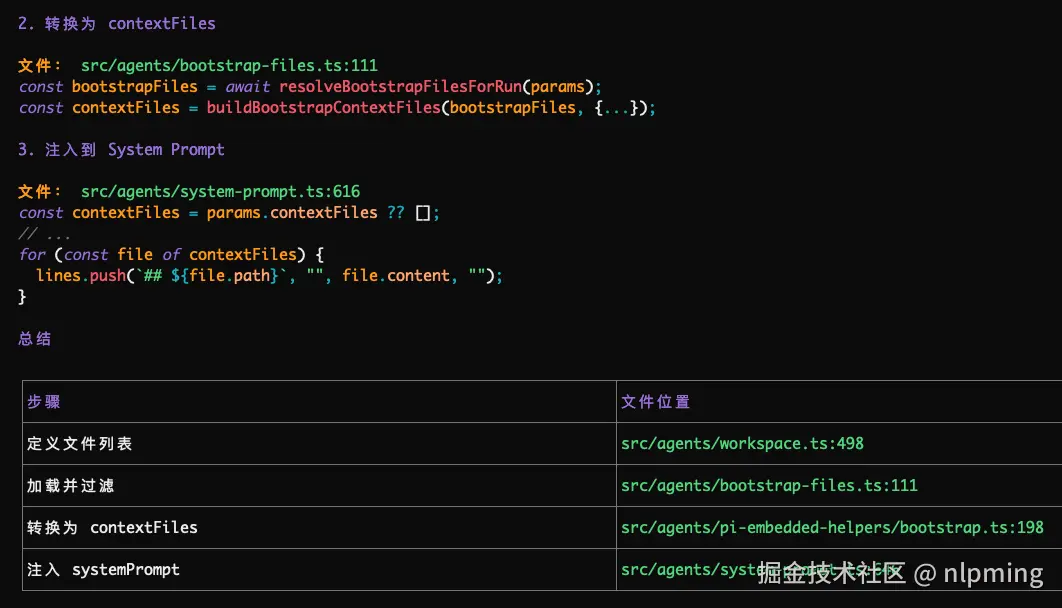This screenshot has height=608, width=1062.
Task: Click the src/agents/system-prompt.ts:616 file path
Action: (220, 191)
